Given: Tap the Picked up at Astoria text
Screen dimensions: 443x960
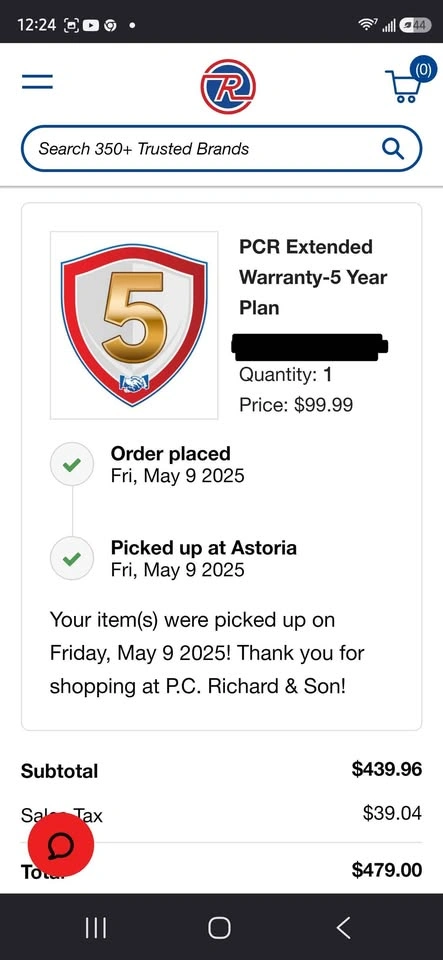Looking at the screenshot, I should [204, 547].
